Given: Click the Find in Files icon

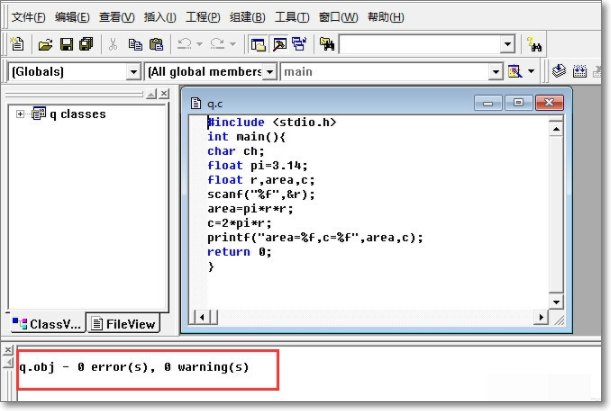Looking at the screenshot, I should [x=326, y=44].
